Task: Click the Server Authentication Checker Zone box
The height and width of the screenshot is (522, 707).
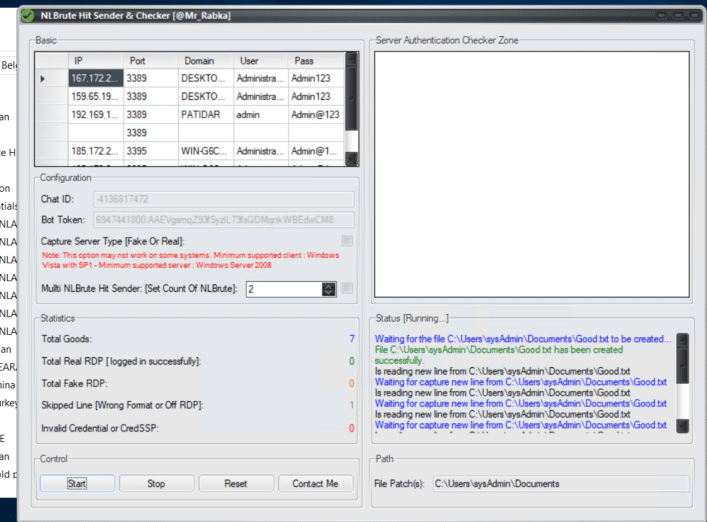Action: tap(532, 174)
